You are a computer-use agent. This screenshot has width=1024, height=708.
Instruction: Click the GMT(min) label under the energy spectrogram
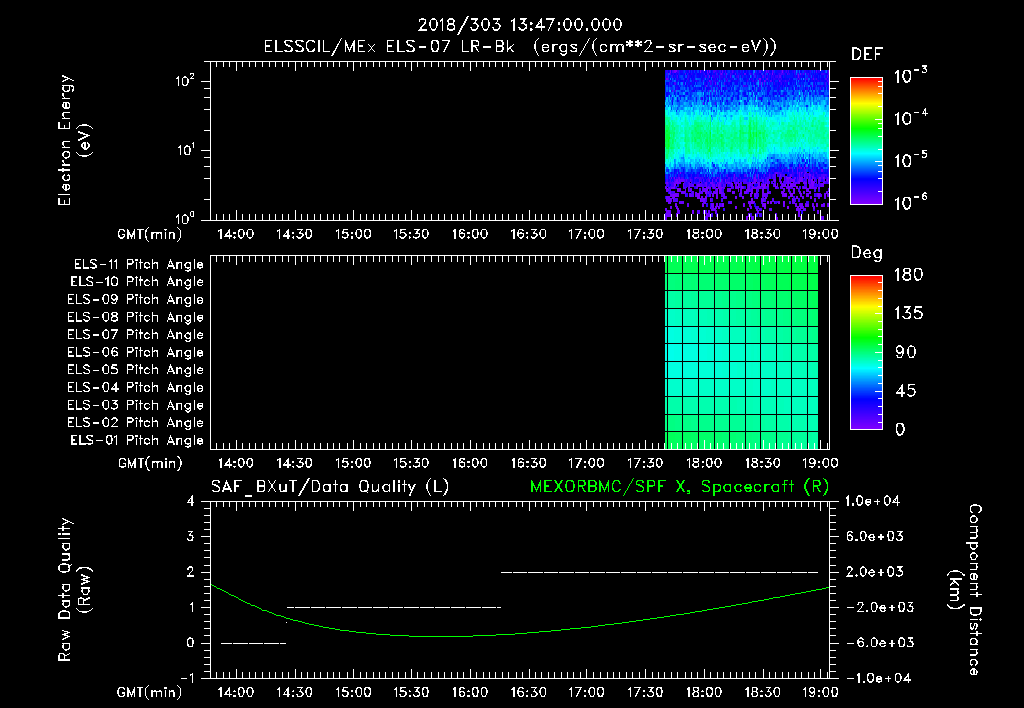point(150,234)
